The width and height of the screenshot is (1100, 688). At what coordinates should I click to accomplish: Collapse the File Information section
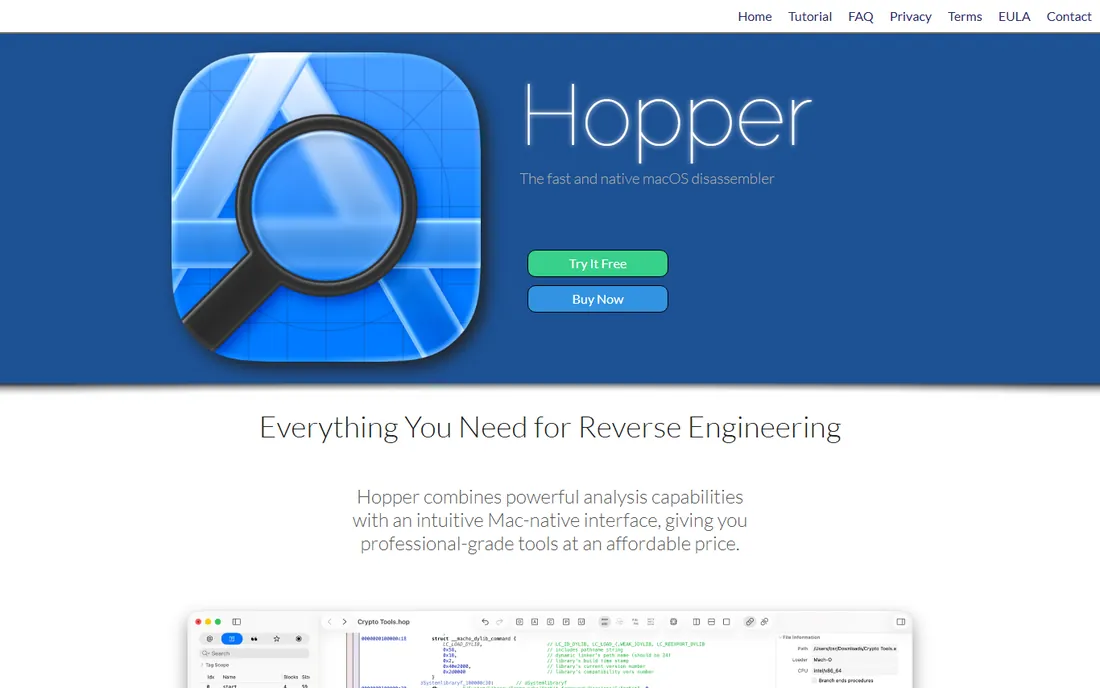click(780, 638)
